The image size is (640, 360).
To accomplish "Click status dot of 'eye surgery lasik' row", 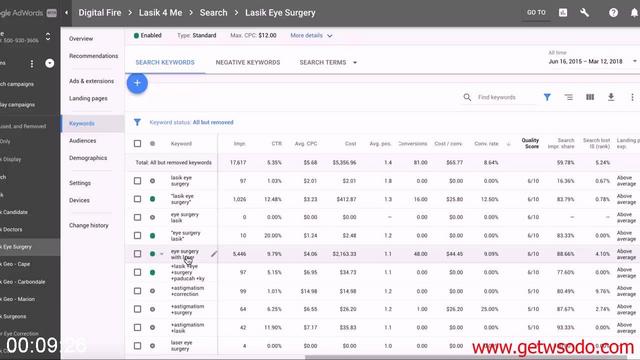I will pyautogui.click(x=152, y=217).
